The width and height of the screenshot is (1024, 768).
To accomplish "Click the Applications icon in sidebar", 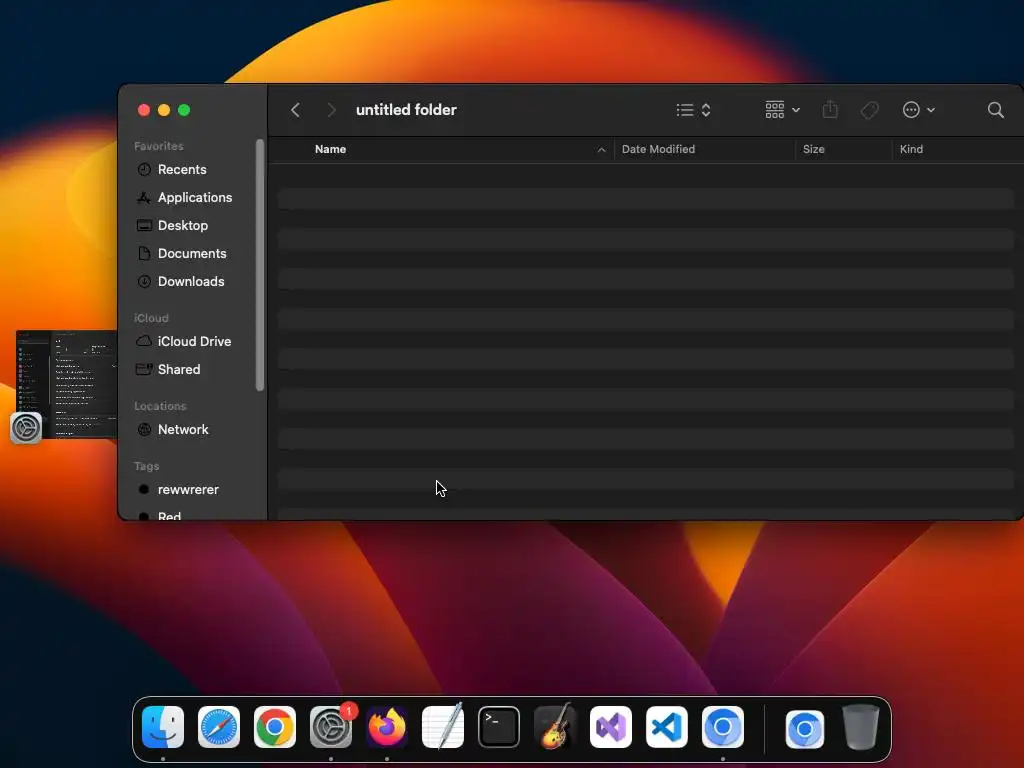I will [144, 197].
